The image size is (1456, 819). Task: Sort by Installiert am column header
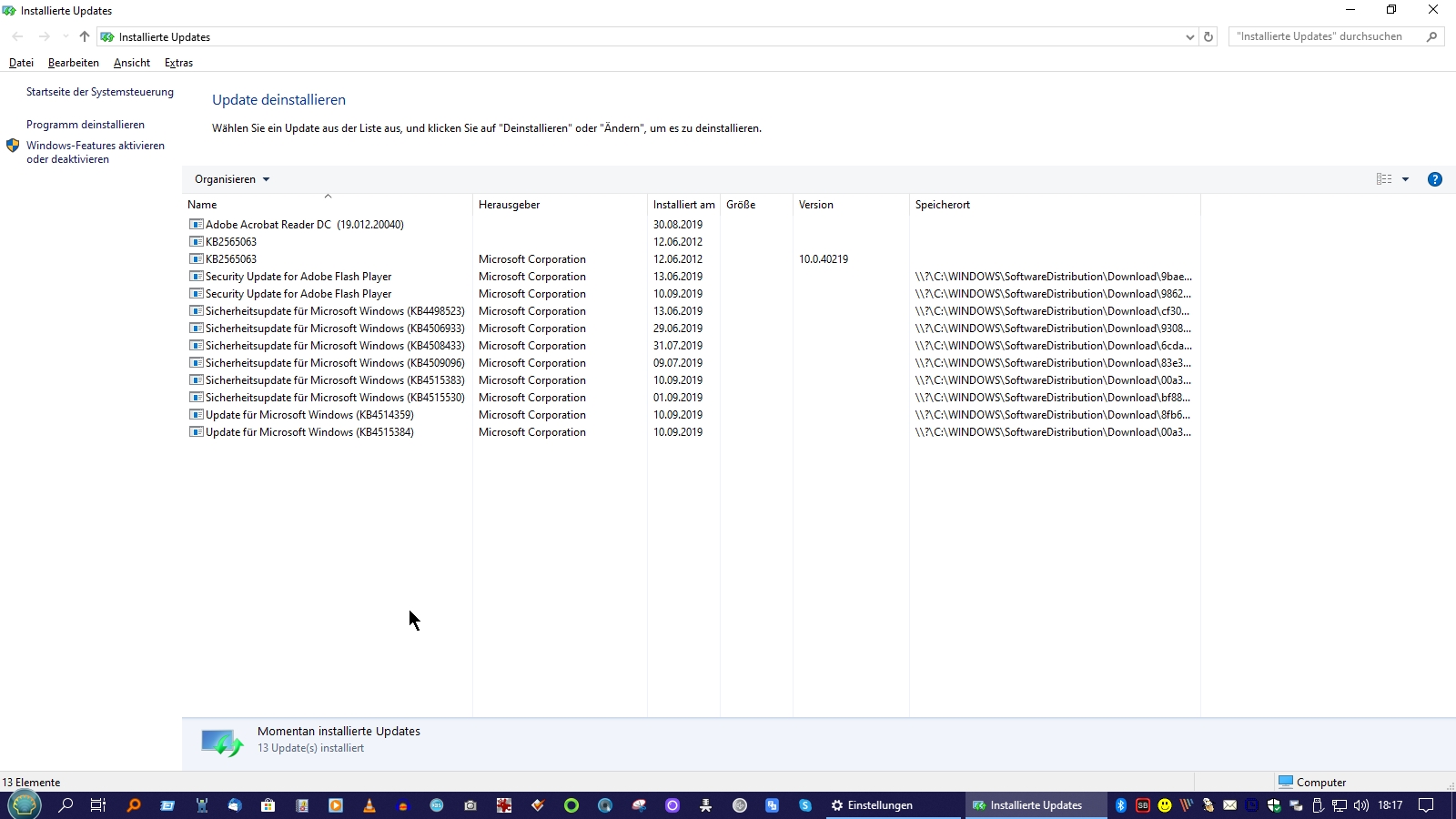point(683,205)
